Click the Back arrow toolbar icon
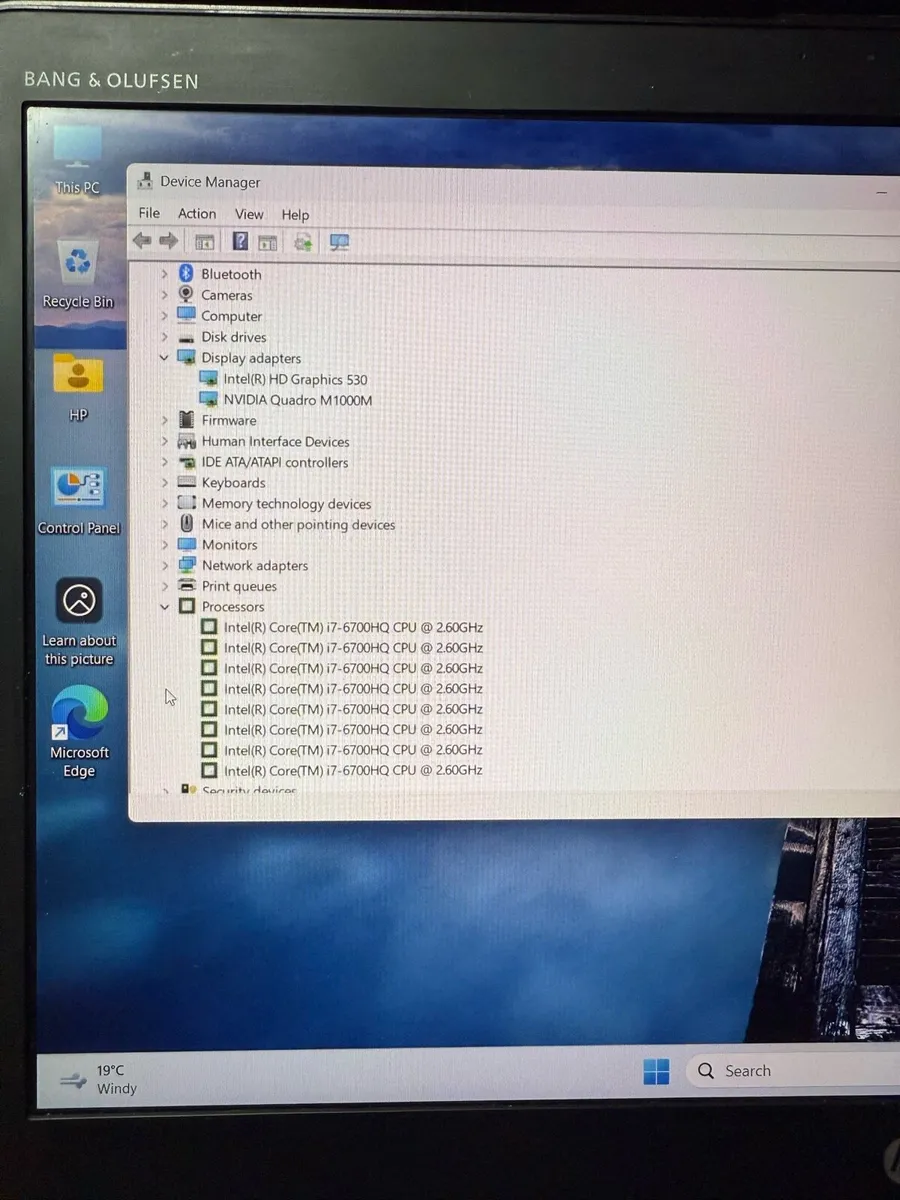The height and width of the screenshot is (1200, 900). coord(142,241)
